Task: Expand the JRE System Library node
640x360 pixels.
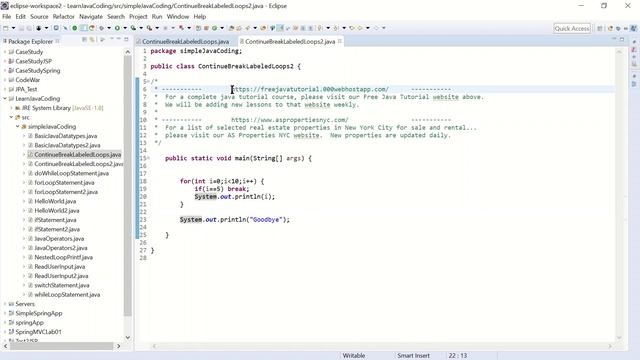Action: [x=11, y=108]
